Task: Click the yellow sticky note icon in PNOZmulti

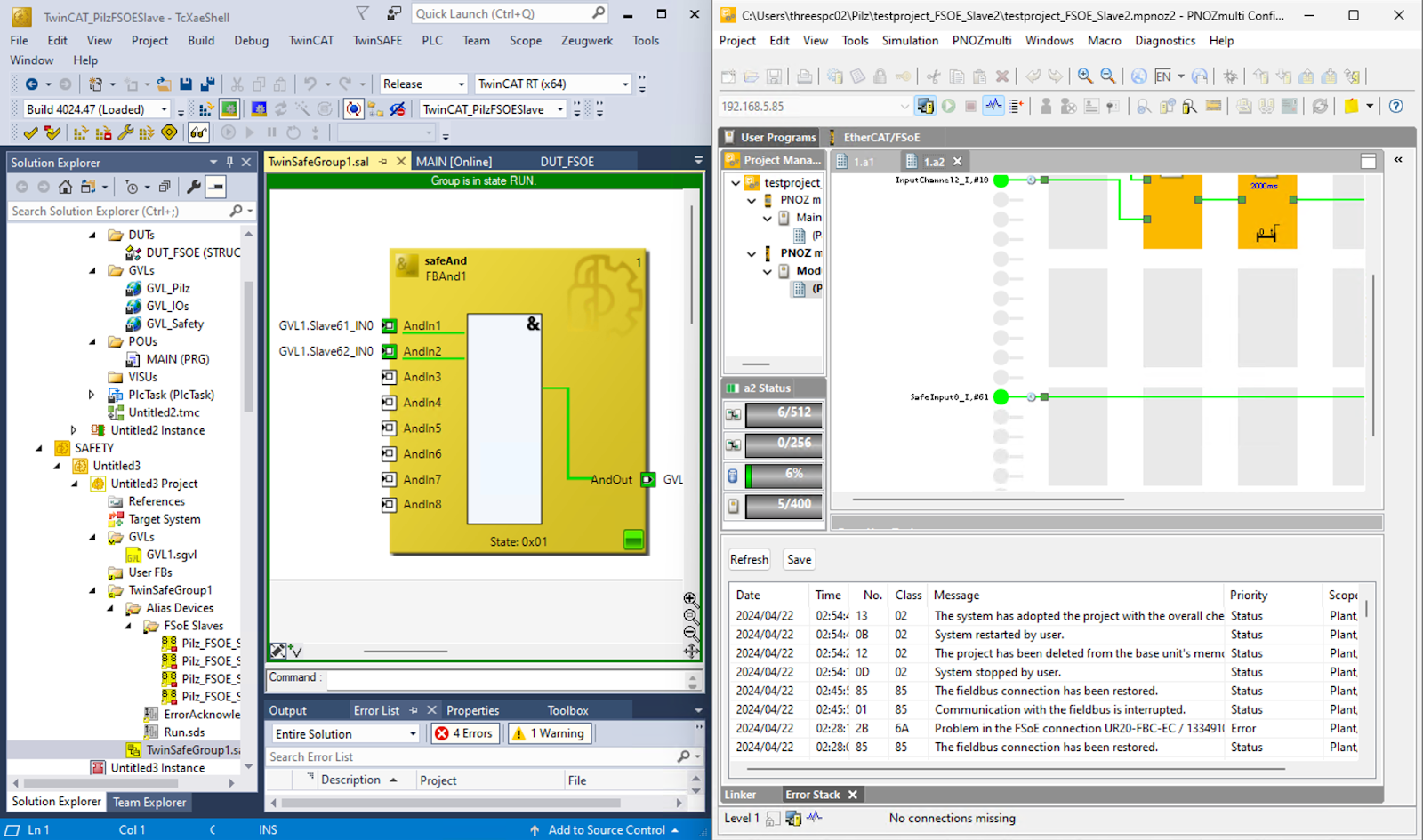Action: [1352, 106]
